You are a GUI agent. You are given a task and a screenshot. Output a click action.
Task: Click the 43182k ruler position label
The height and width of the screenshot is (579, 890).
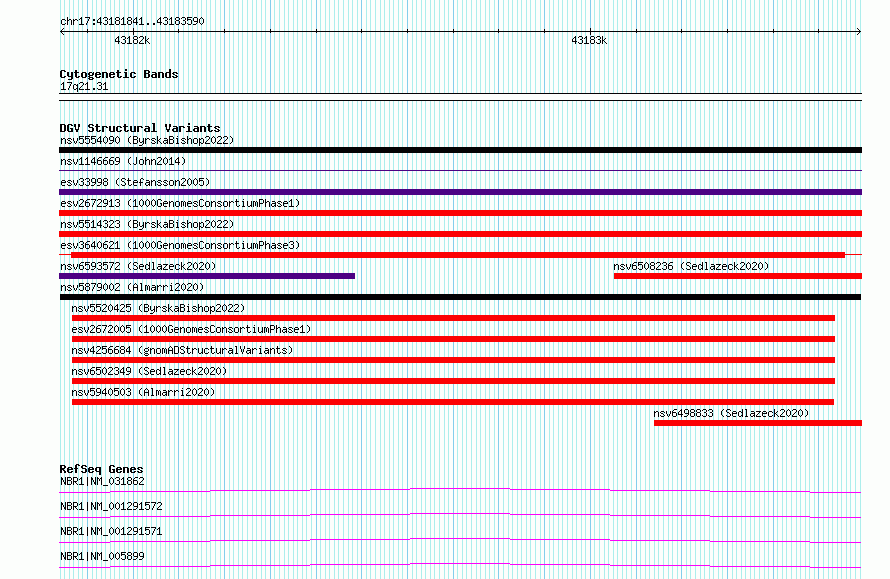coord(132,41)
